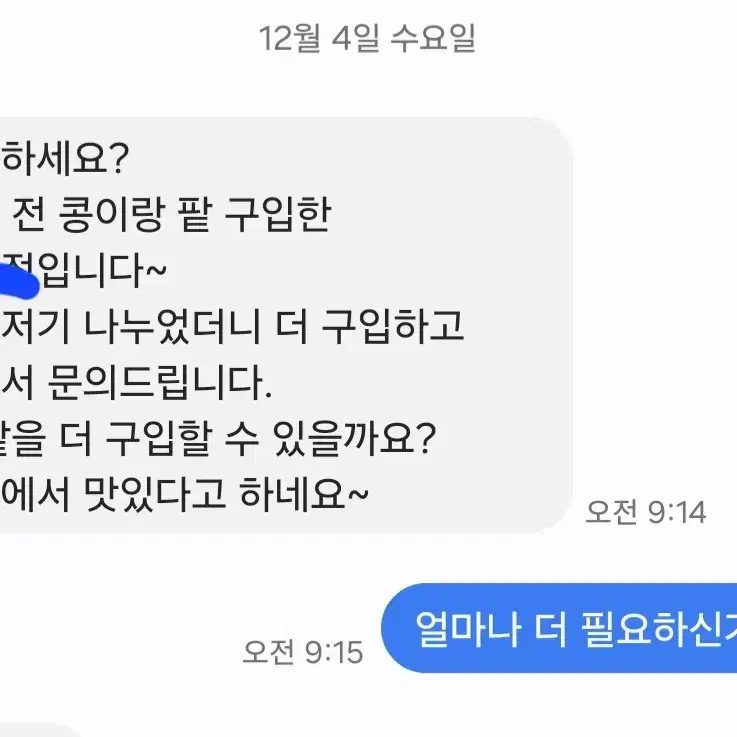Click the phrase 있을까요? in the message
The width and height of the screenshot is (737, 737).
click(354, 438)
